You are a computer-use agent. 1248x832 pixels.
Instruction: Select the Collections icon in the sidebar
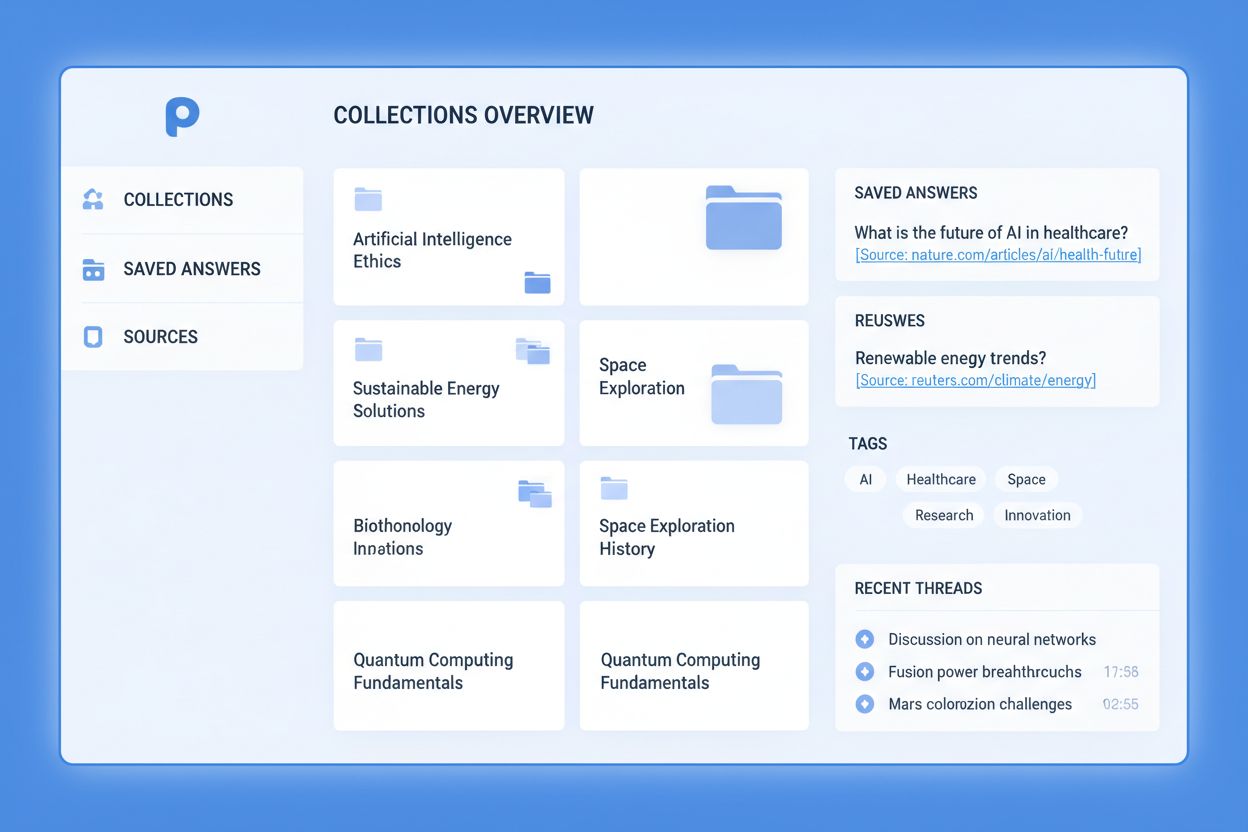click(92, 199)
